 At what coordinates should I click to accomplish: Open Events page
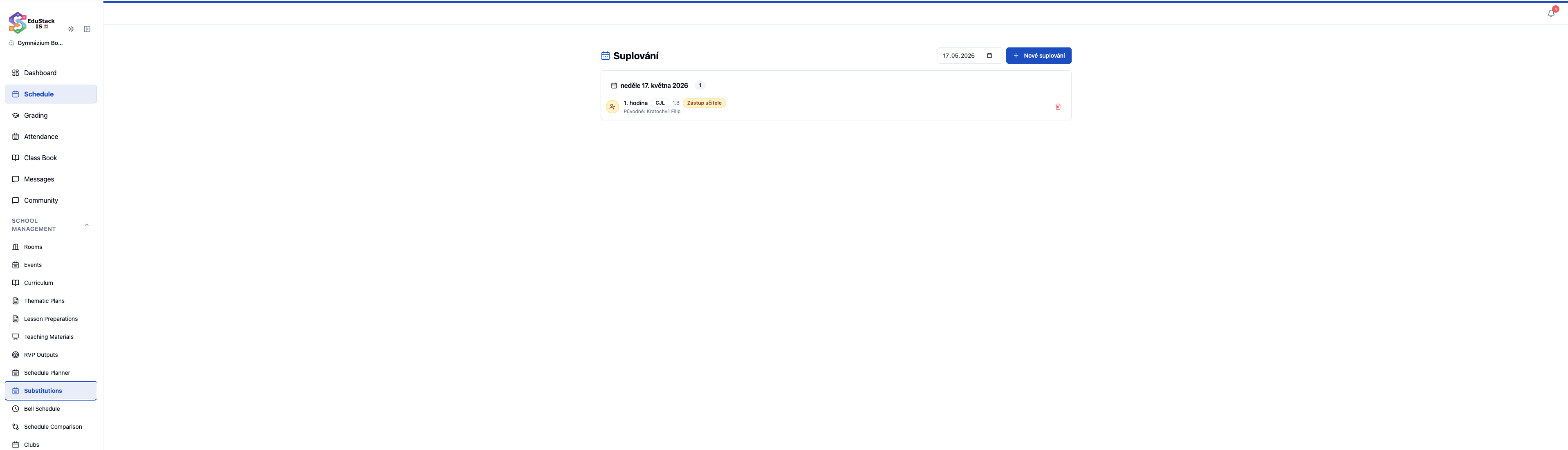(x=51, y=265)
